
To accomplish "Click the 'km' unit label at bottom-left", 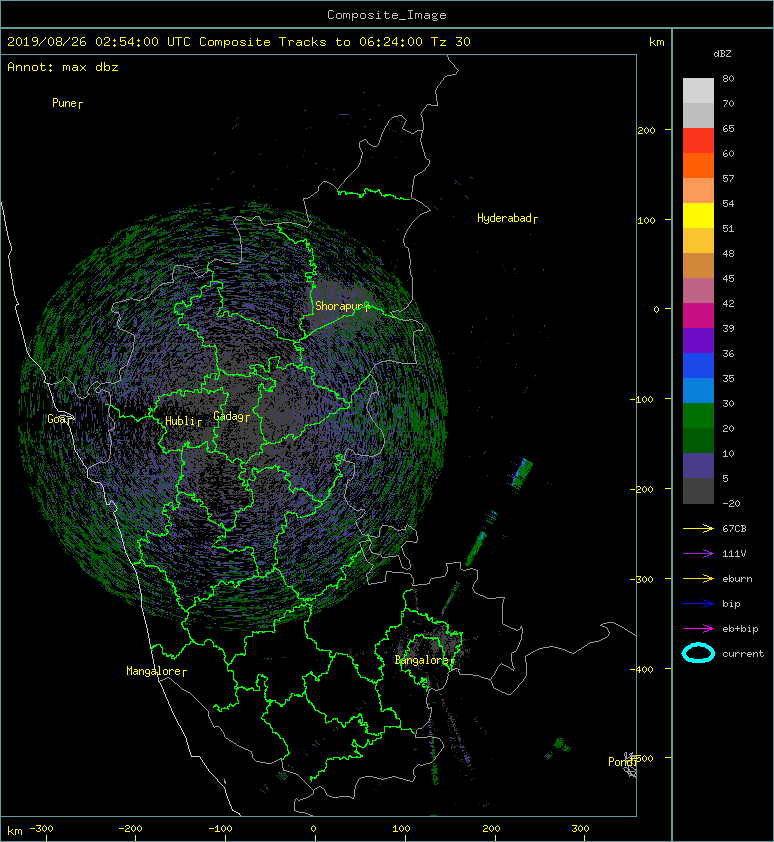I will pos(15,831).
